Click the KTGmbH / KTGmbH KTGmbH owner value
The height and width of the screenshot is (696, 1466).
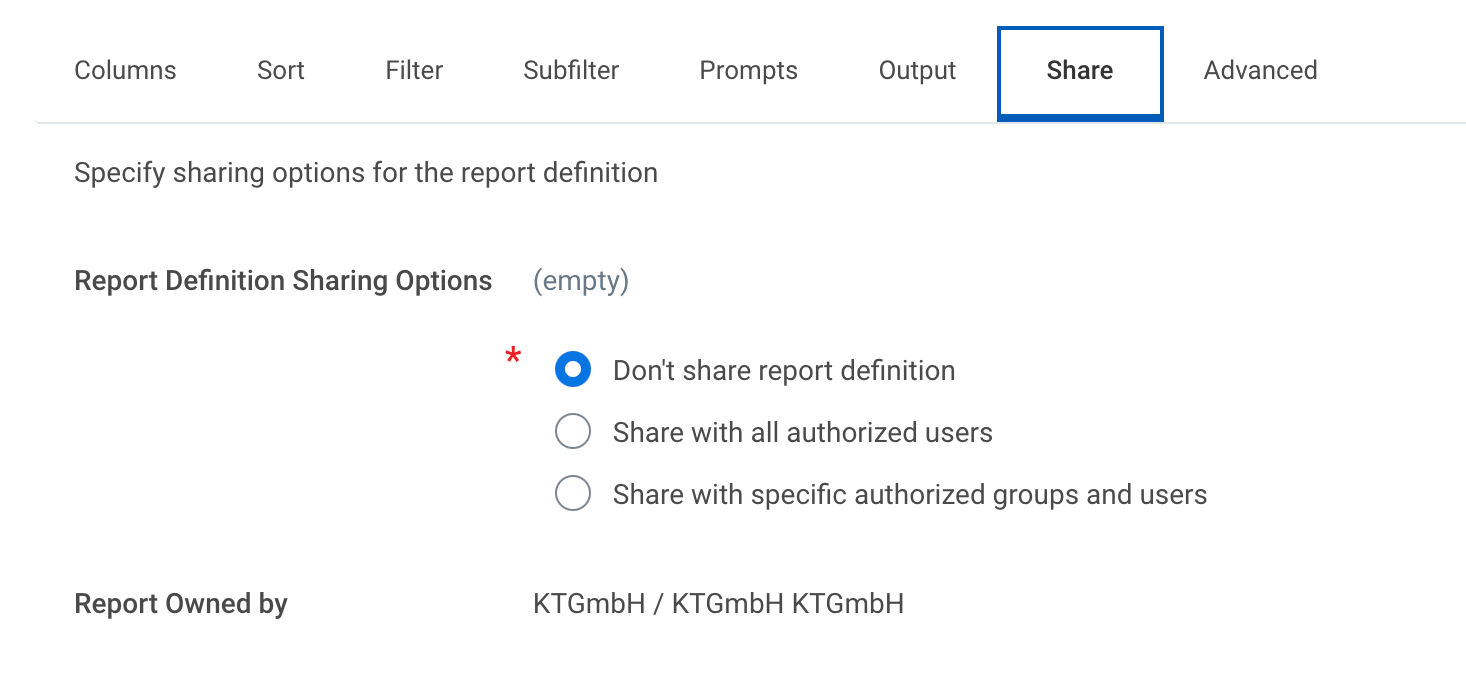pos(718,604)
